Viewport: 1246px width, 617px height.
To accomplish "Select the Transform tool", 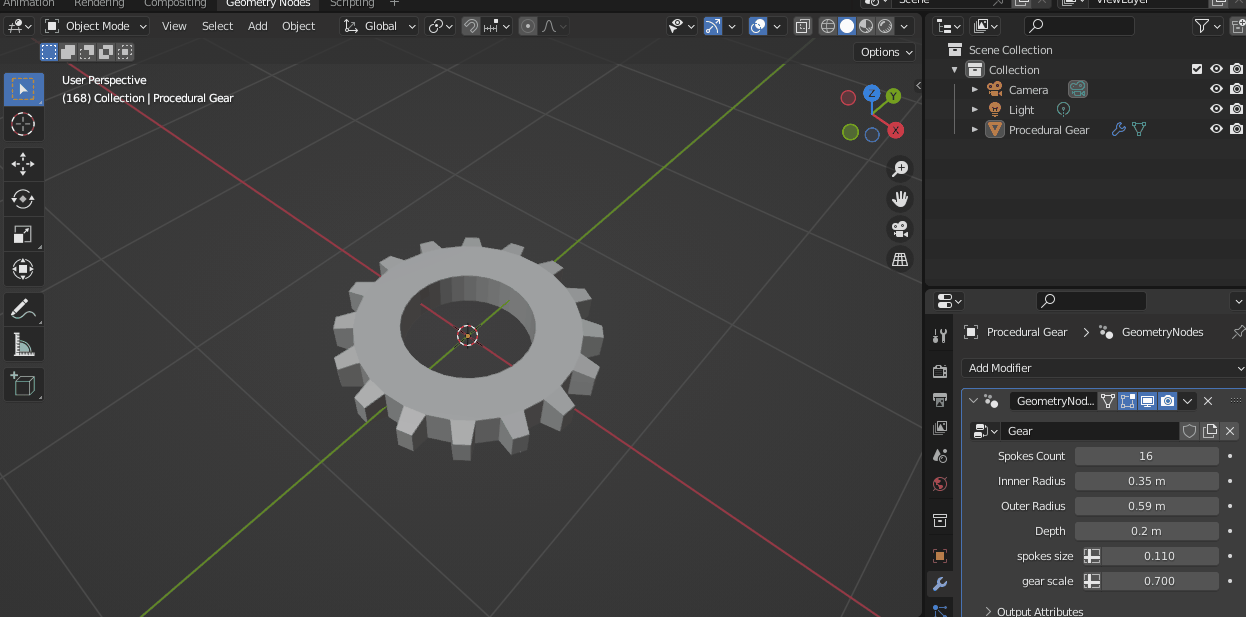I will click(23, 269).
